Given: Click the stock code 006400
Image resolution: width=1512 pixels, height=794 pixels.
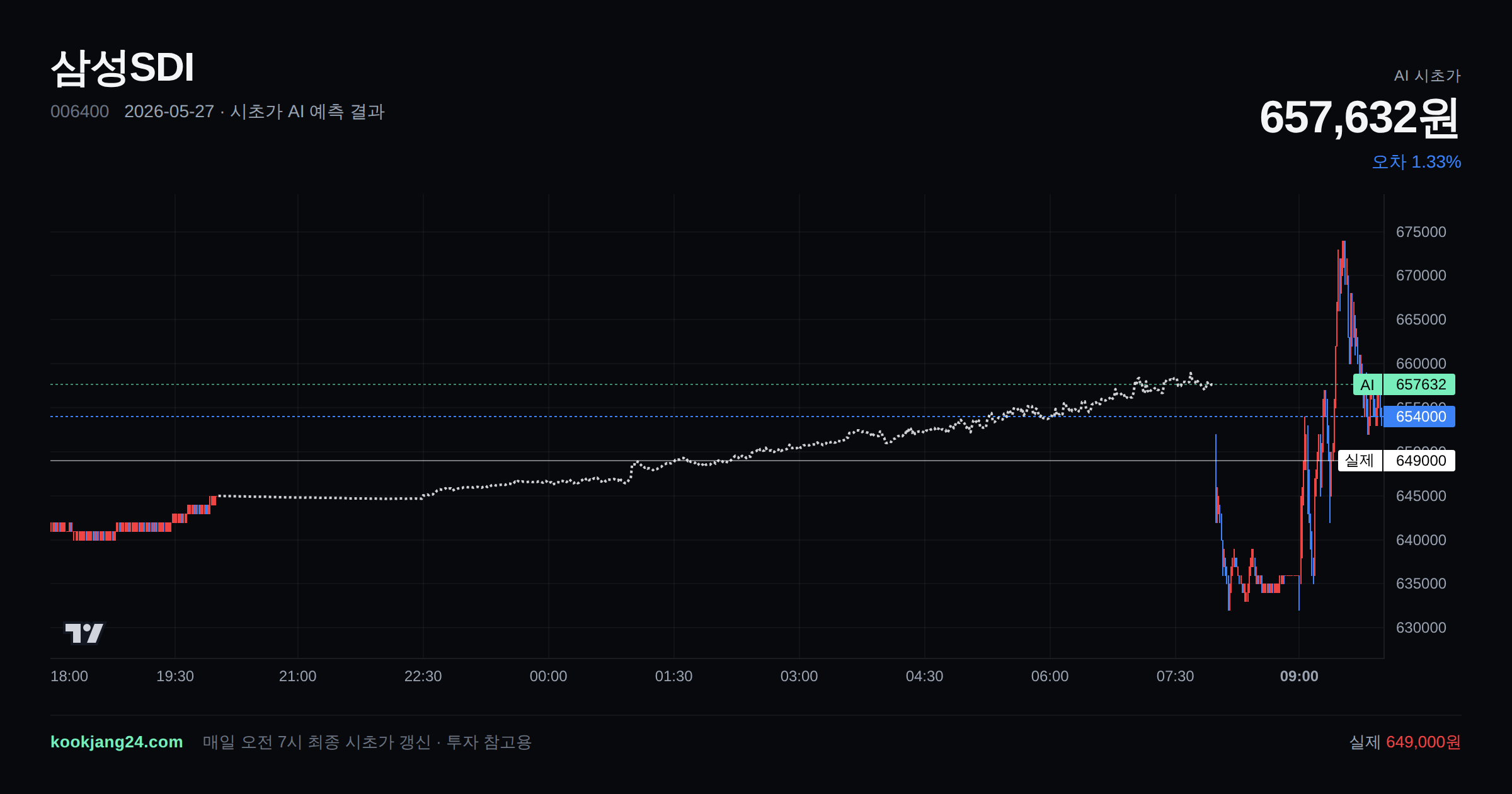Looking at the screenshot, I should [x=79, y=112].
